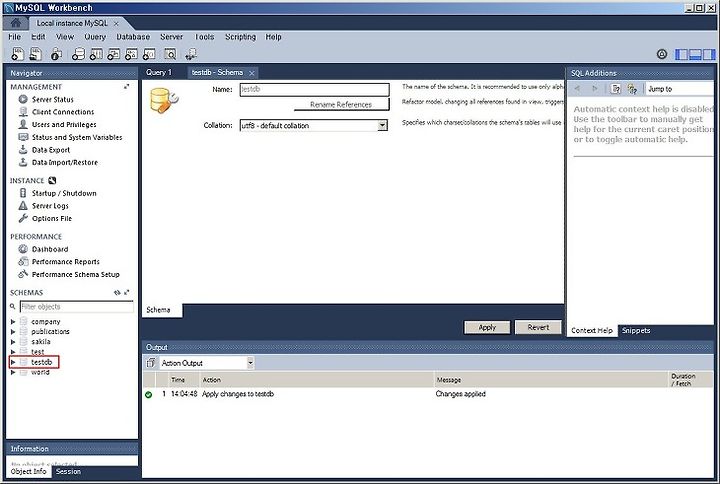This screenshot has height=484, width=720.
Task: Click the Dashboard icon under Performance
Action: tap(23, 249)
